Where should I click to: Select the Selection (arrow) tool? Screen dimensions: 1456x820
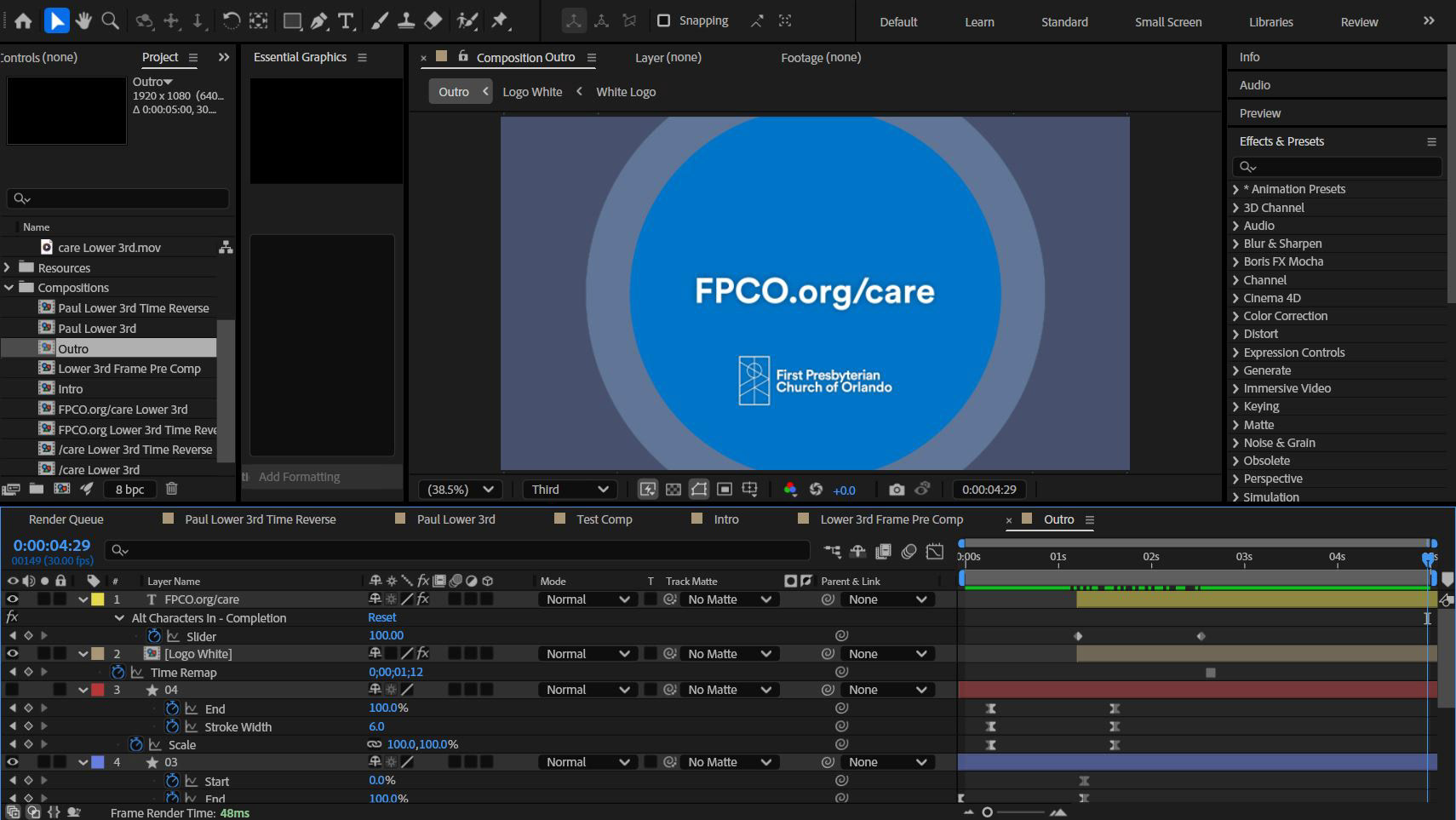coord(56,20)
